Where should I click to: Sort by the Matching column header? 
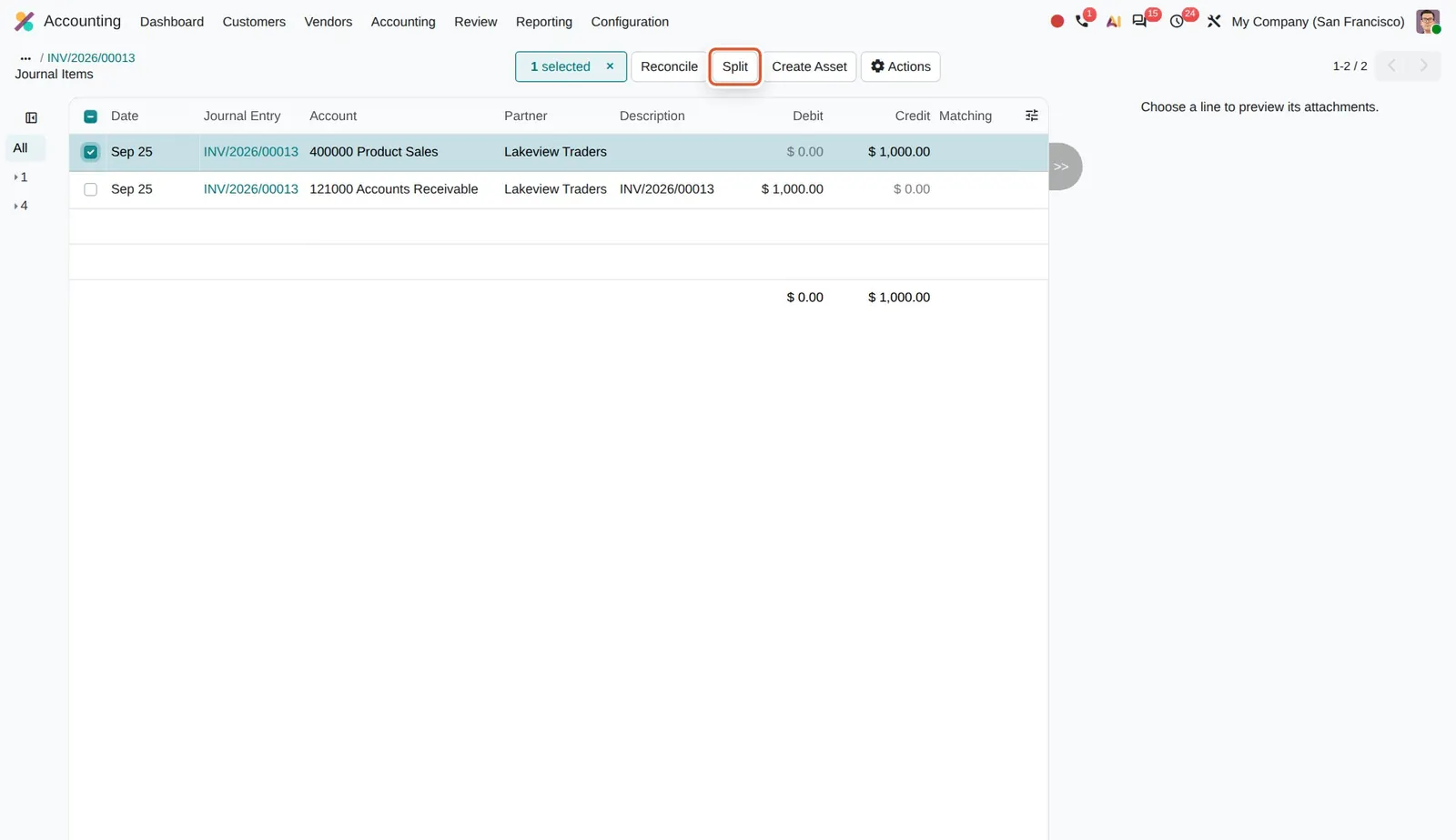[x=966, y=116]
